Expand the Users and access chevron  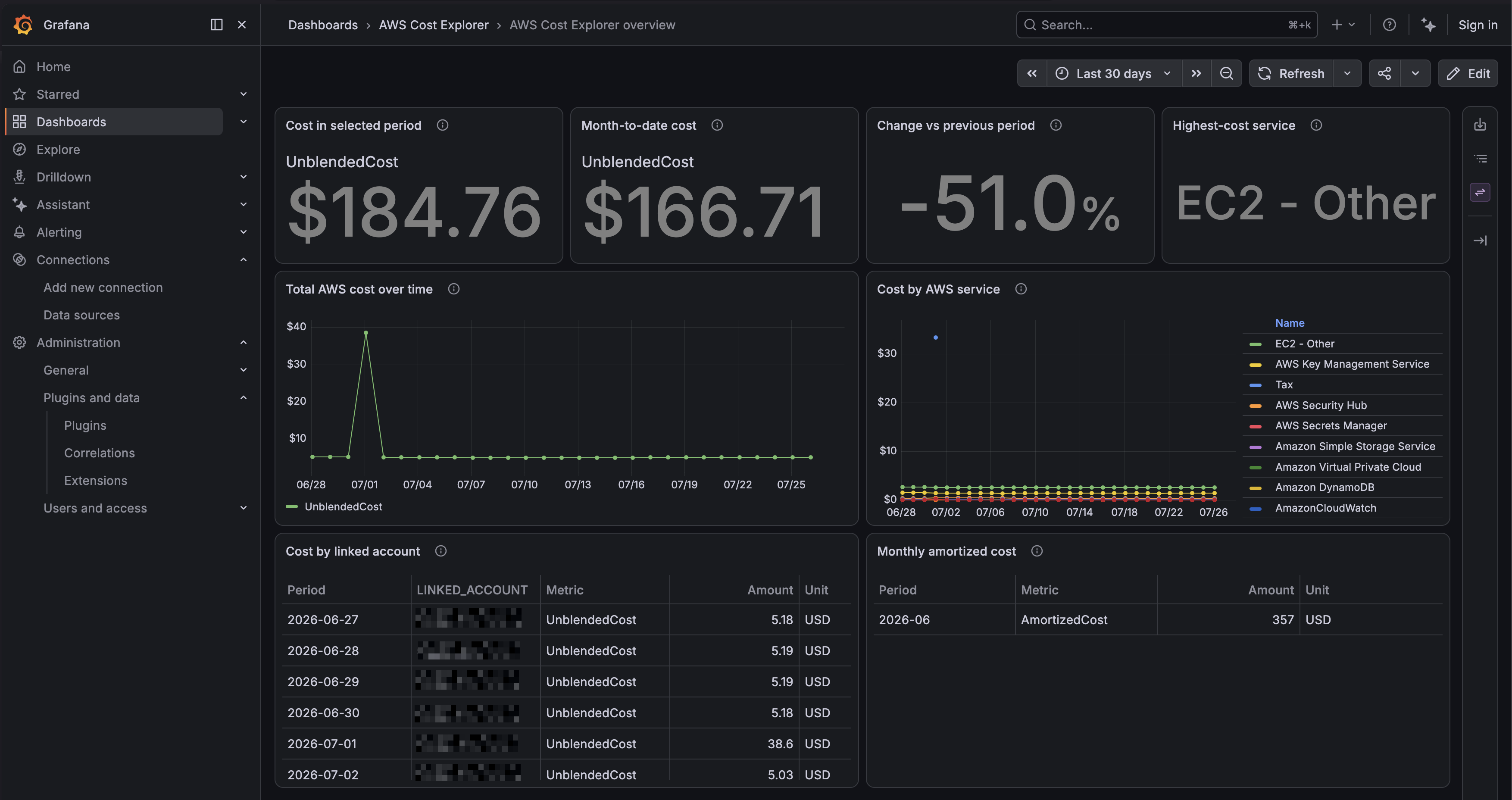pos(244,508)
